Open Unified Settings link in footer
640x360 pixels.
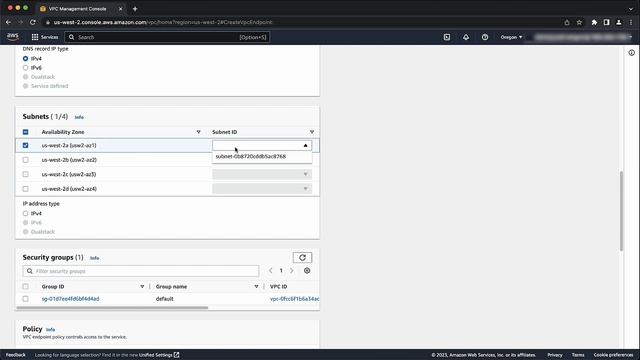(159, 355)
